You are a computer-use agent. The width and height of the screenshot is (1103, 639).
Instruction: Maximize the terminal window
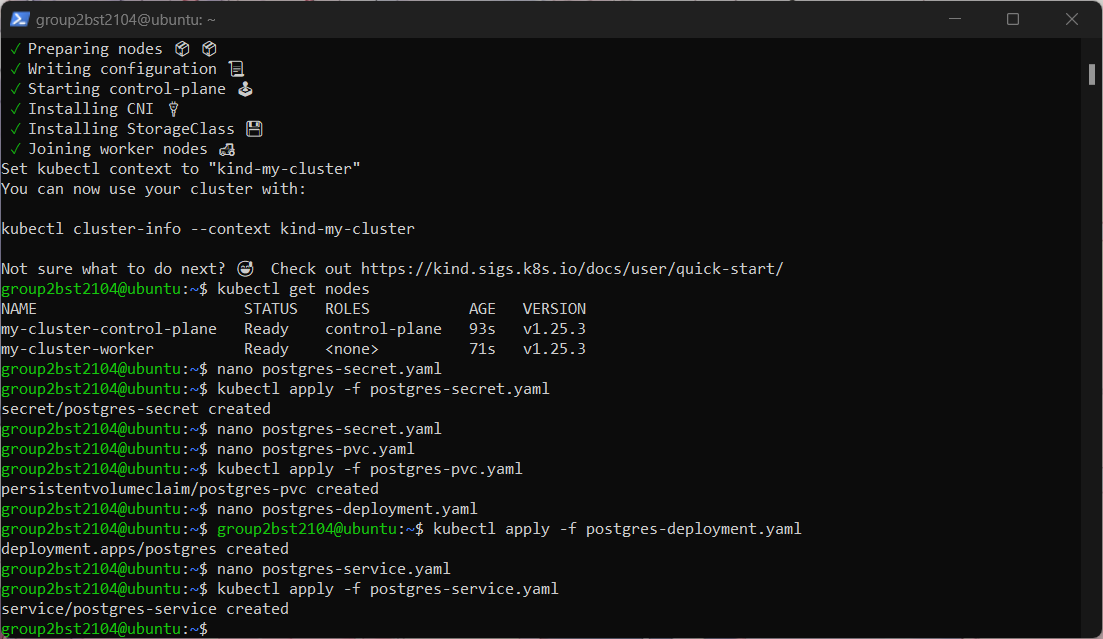click(1013, 19)
